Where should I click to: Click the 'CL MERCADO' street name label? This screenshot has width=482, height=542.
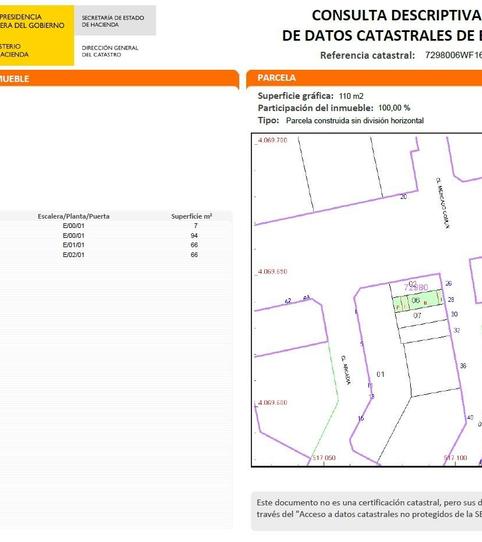(x=442, y=203)
